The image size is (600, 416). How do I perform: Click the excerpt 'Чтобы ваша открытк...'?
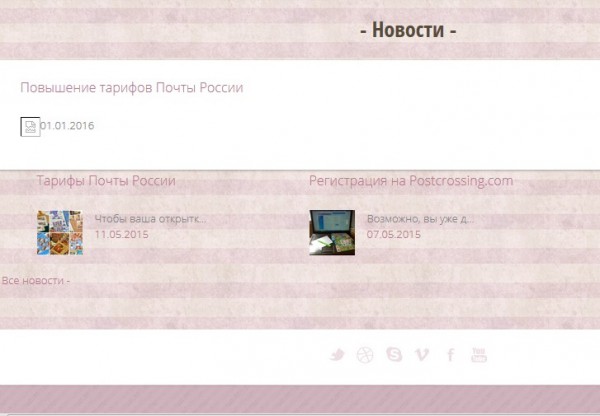(150, 219)
